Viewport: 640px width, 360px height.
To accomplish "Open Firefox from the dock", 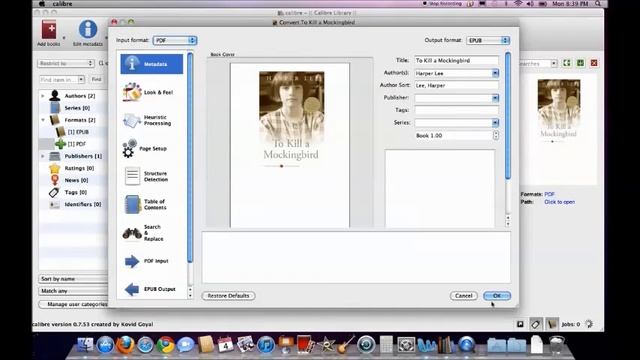I will (125, 345).
